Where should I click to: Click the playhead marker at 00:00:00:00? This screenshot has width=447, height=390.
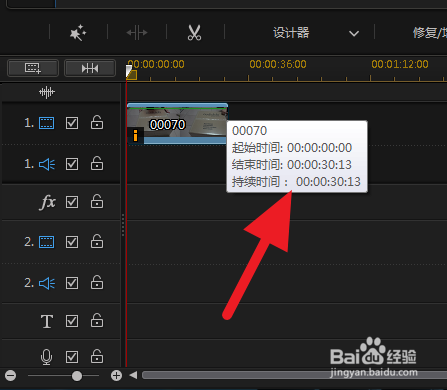point(130,72)
